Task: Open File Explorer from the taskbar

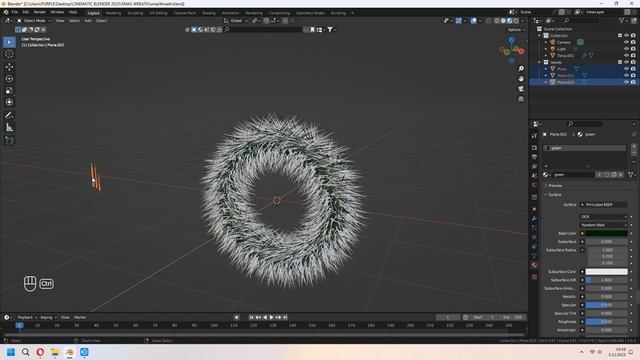Action: [x=55, y=352]
